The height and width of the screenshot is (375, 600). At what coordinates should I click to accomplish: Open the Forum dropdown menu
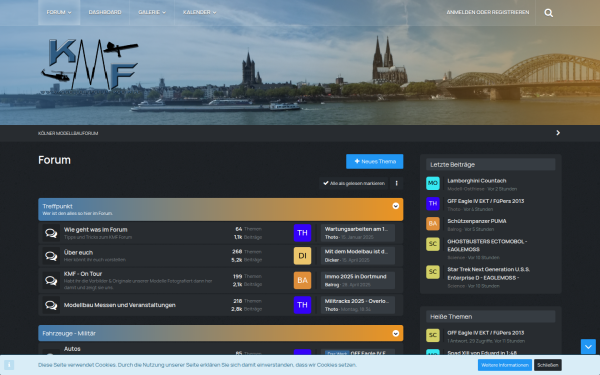59,12
